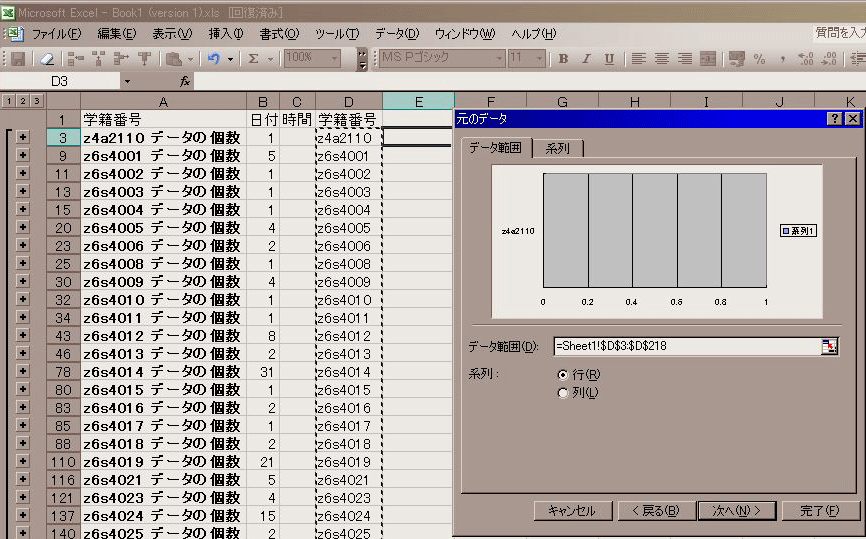The width and height of the screenshot is (866, 539).
Task: Click the AutoSum sigma icon
Action: point(254,59)
